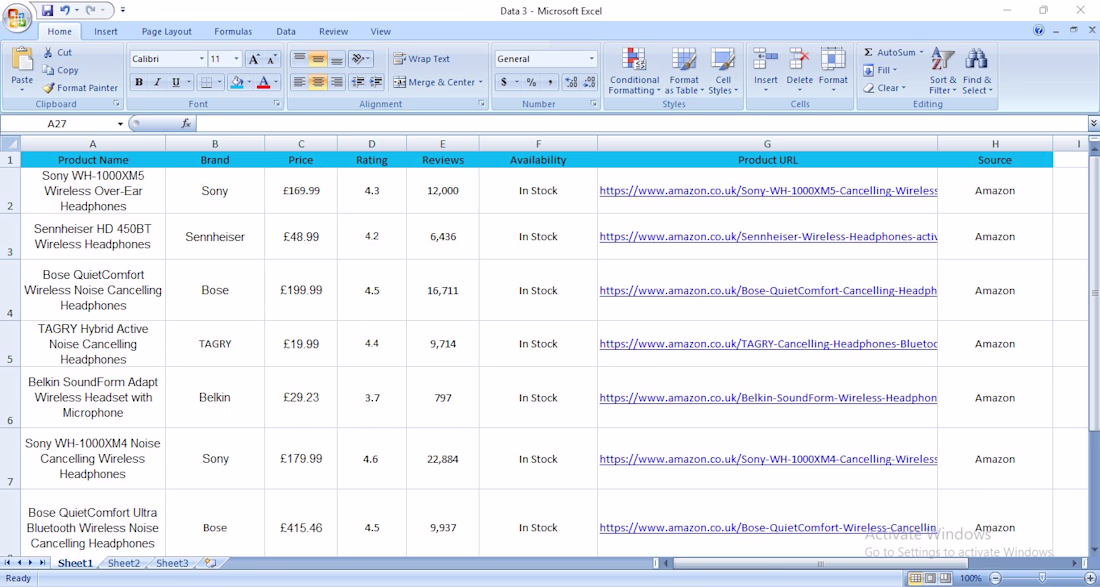
Task: Click the zoom slider in status bar
Action: tap(1042, 579)
